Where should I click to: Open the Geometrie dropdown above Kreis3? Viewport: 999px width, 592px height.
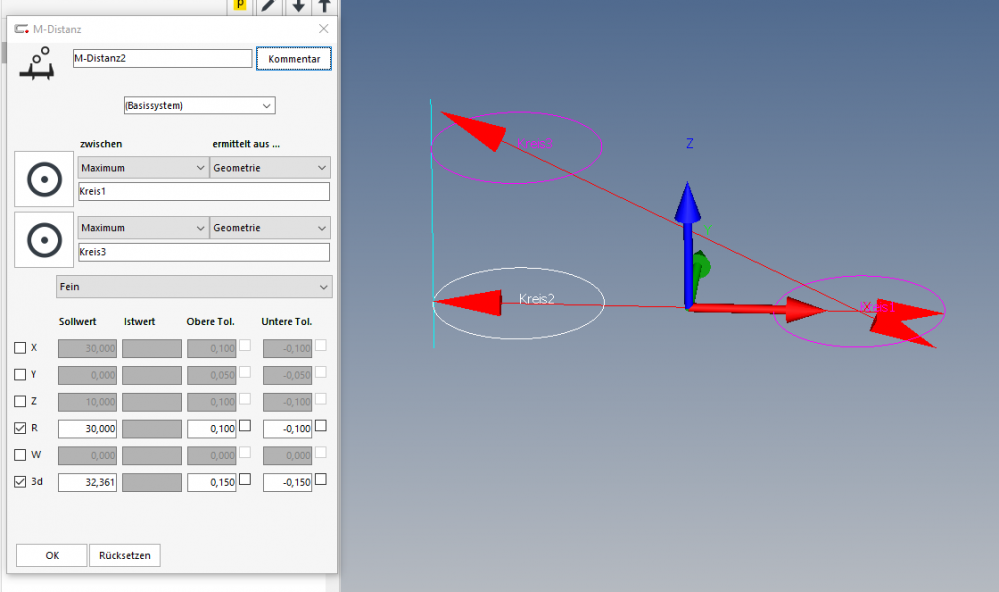click(270, 228)
